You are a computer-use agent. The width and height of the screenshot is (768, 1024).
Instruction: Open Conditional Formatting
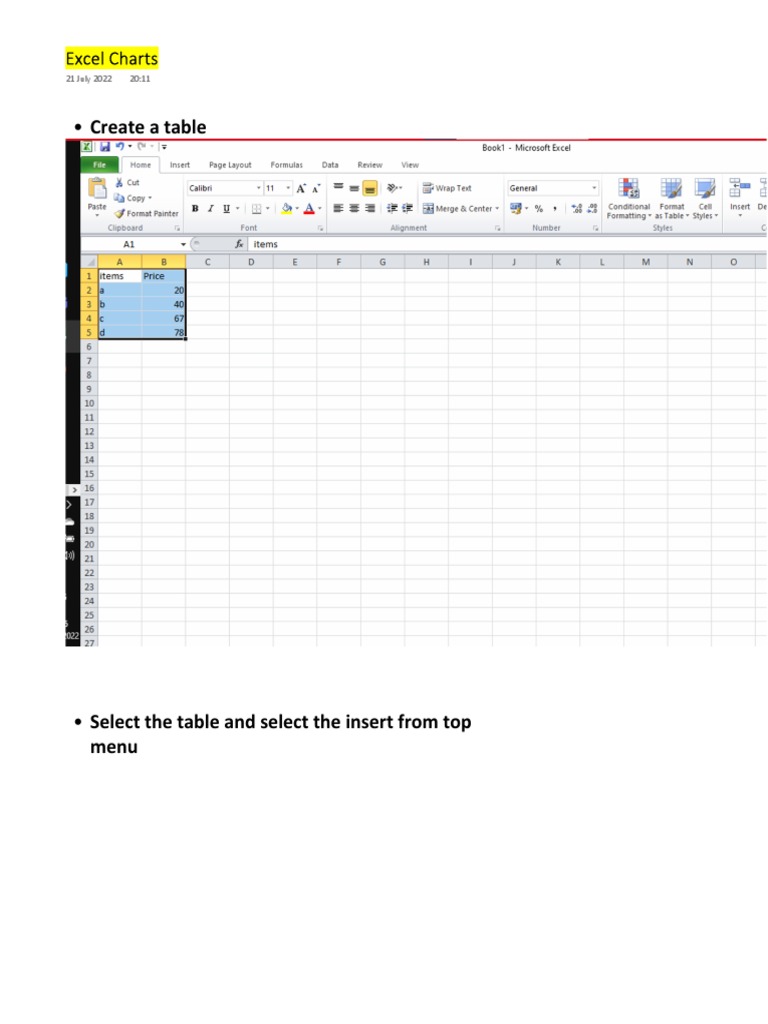click(629, 199)
